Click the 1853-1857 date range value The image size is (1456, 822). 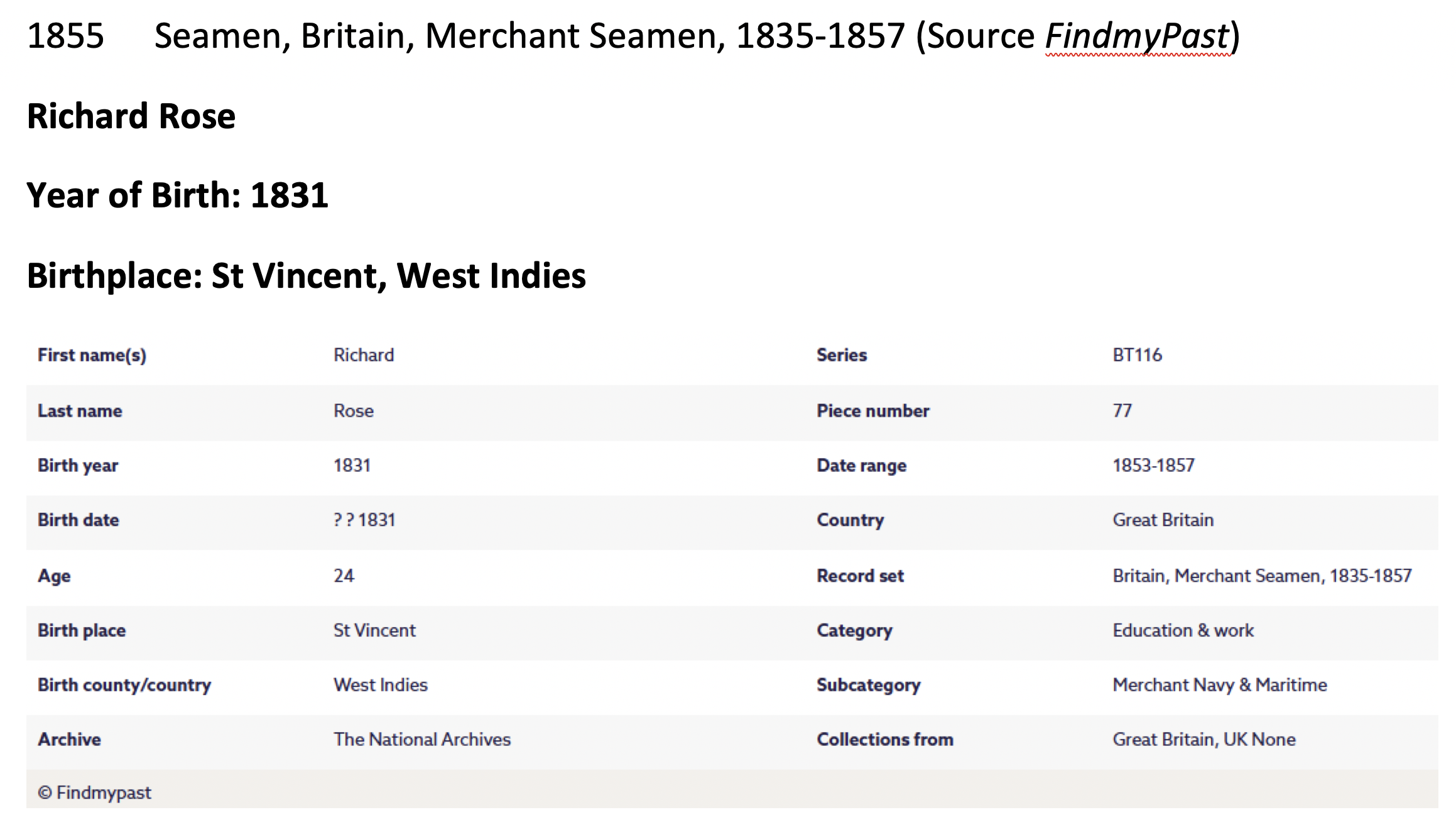(1153, 466)
